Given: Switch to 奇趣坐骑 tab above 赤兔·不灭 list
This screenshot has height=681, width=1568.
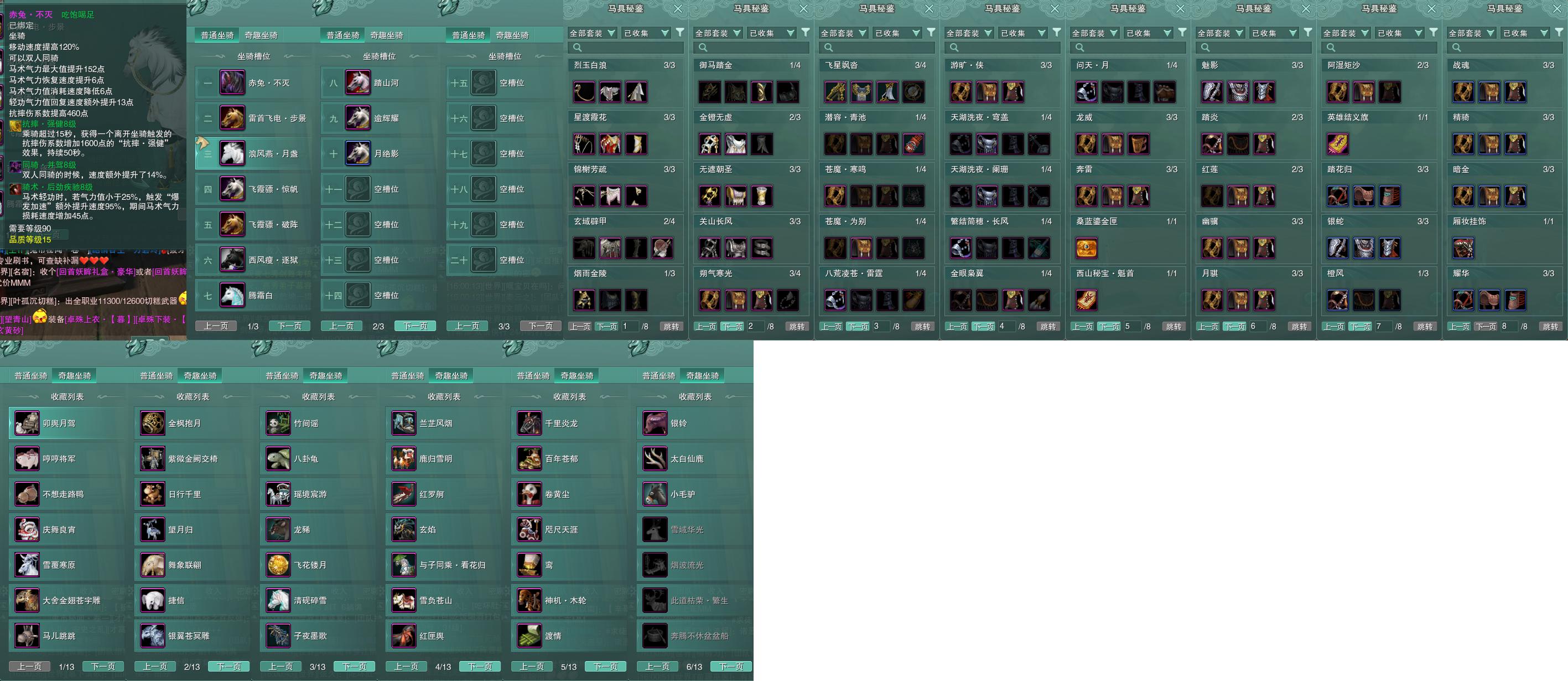Looking at the screenshot, I should tap(261, 35).
